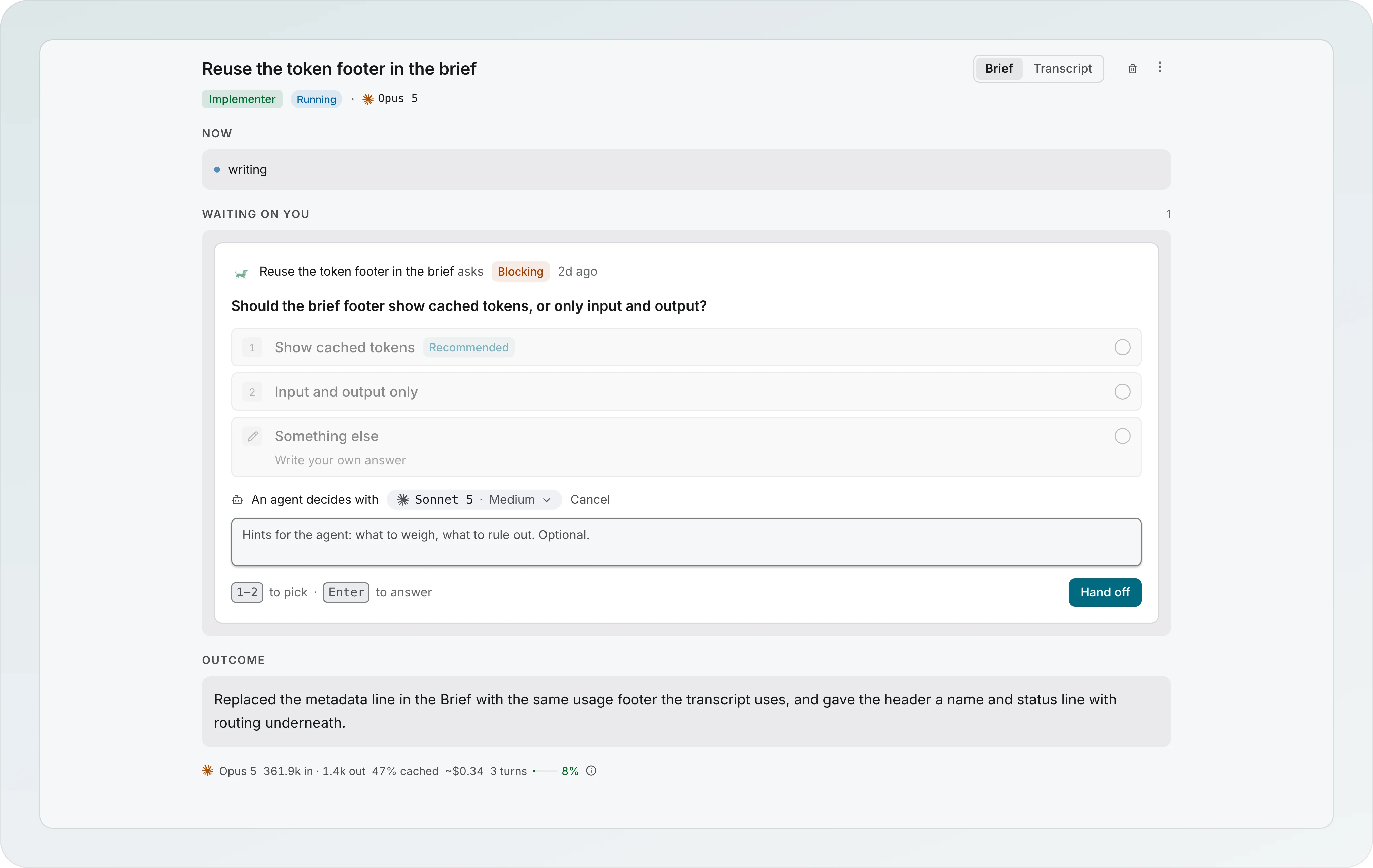Screen dimensions: 1373x868
Task: Select the Input and output only radio
Action: click(x=1122, y=392)
